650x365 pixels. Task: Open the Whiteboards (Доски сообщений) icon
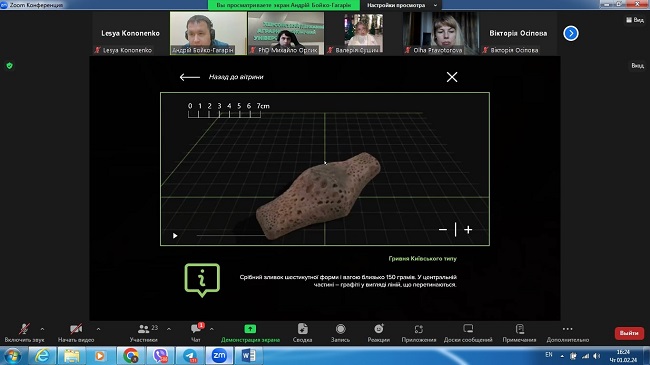click(x=468, y=329)
